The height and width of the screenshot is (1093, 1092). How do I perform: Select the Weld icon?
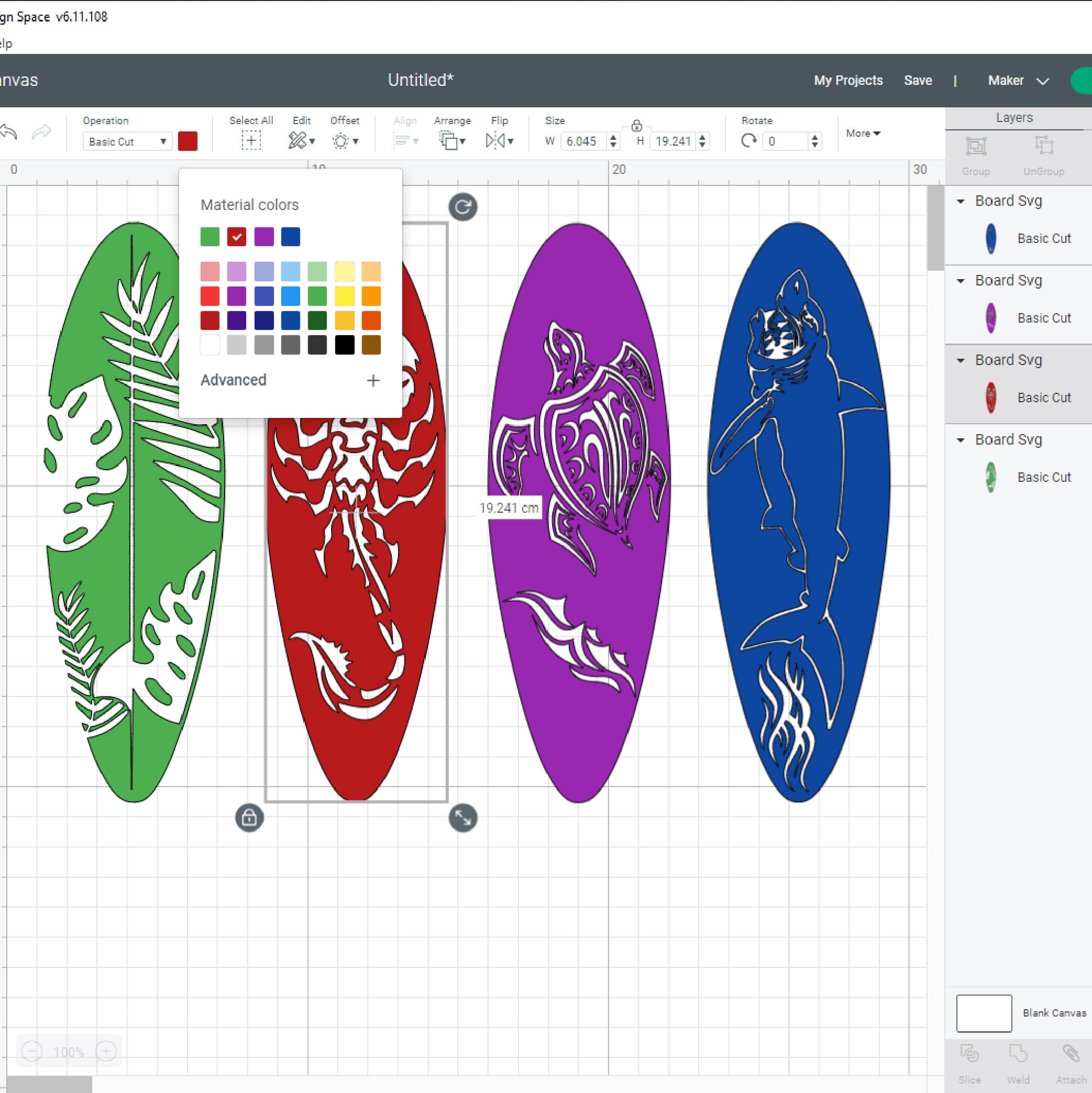pyautogui.click(x=1019, y=1053)
